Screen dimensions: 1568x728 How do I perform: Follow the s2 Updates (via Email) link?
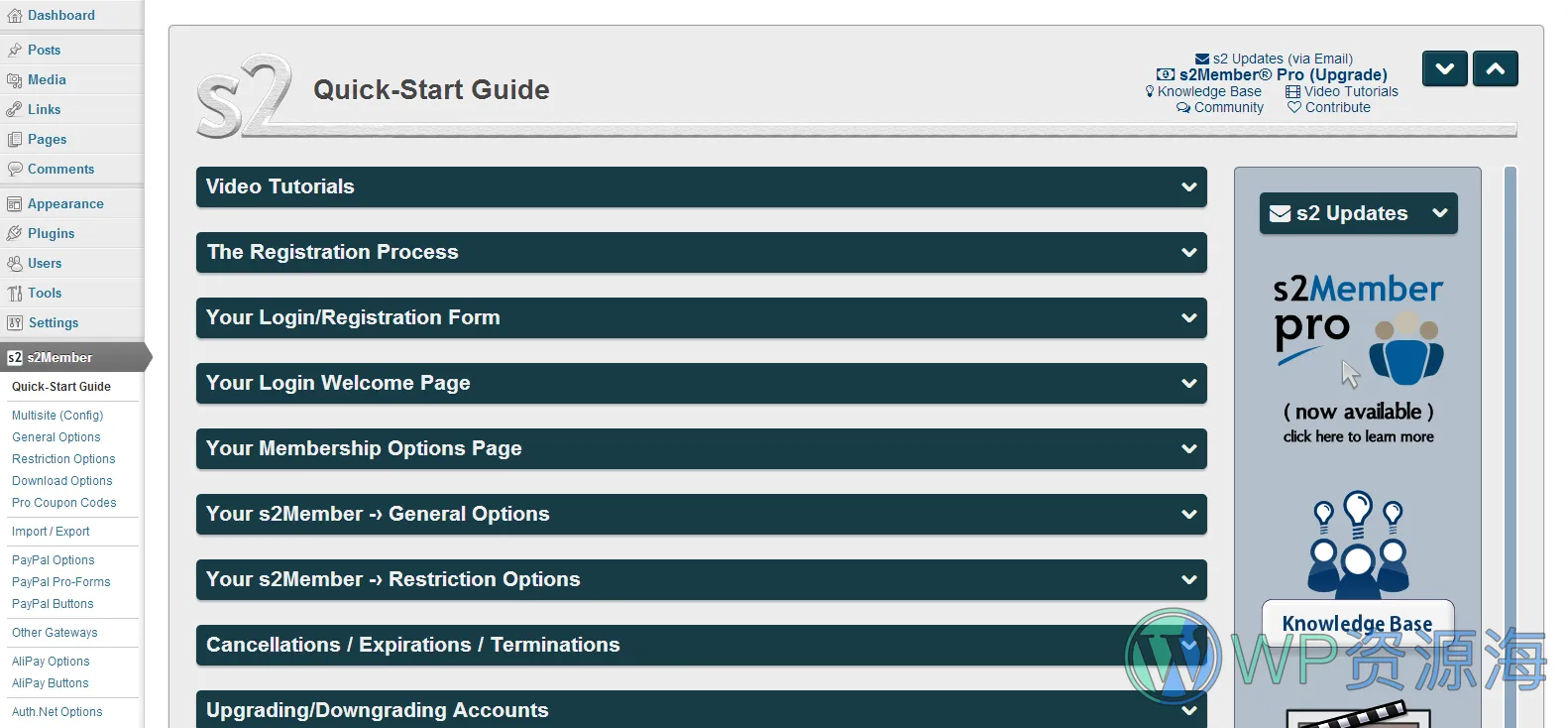[x=1283, y=60]
